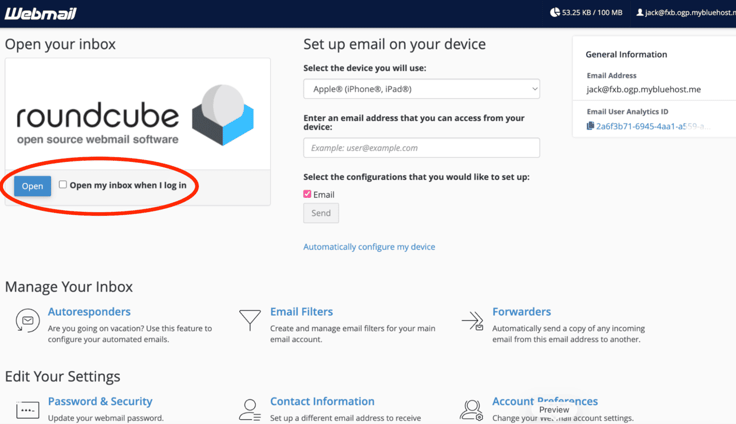
Task: Click the Roundcube logo image
Action: coord(137,114)
